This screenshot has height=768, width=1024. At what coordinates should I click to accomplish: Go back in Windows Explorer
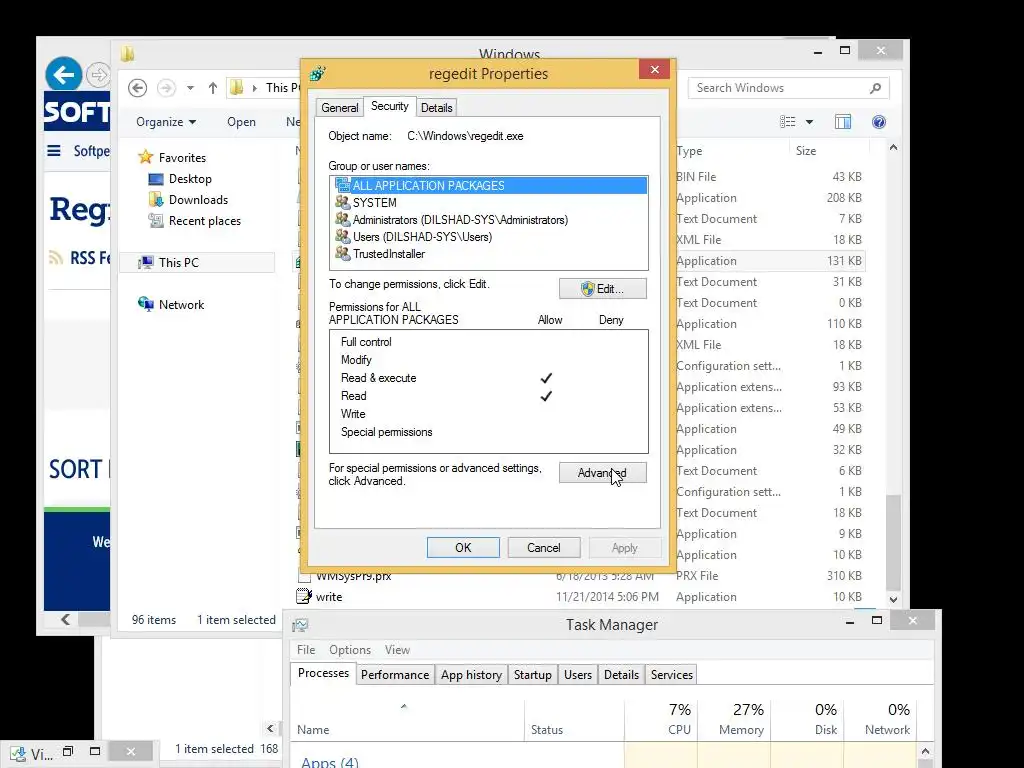tap(137, 88)
